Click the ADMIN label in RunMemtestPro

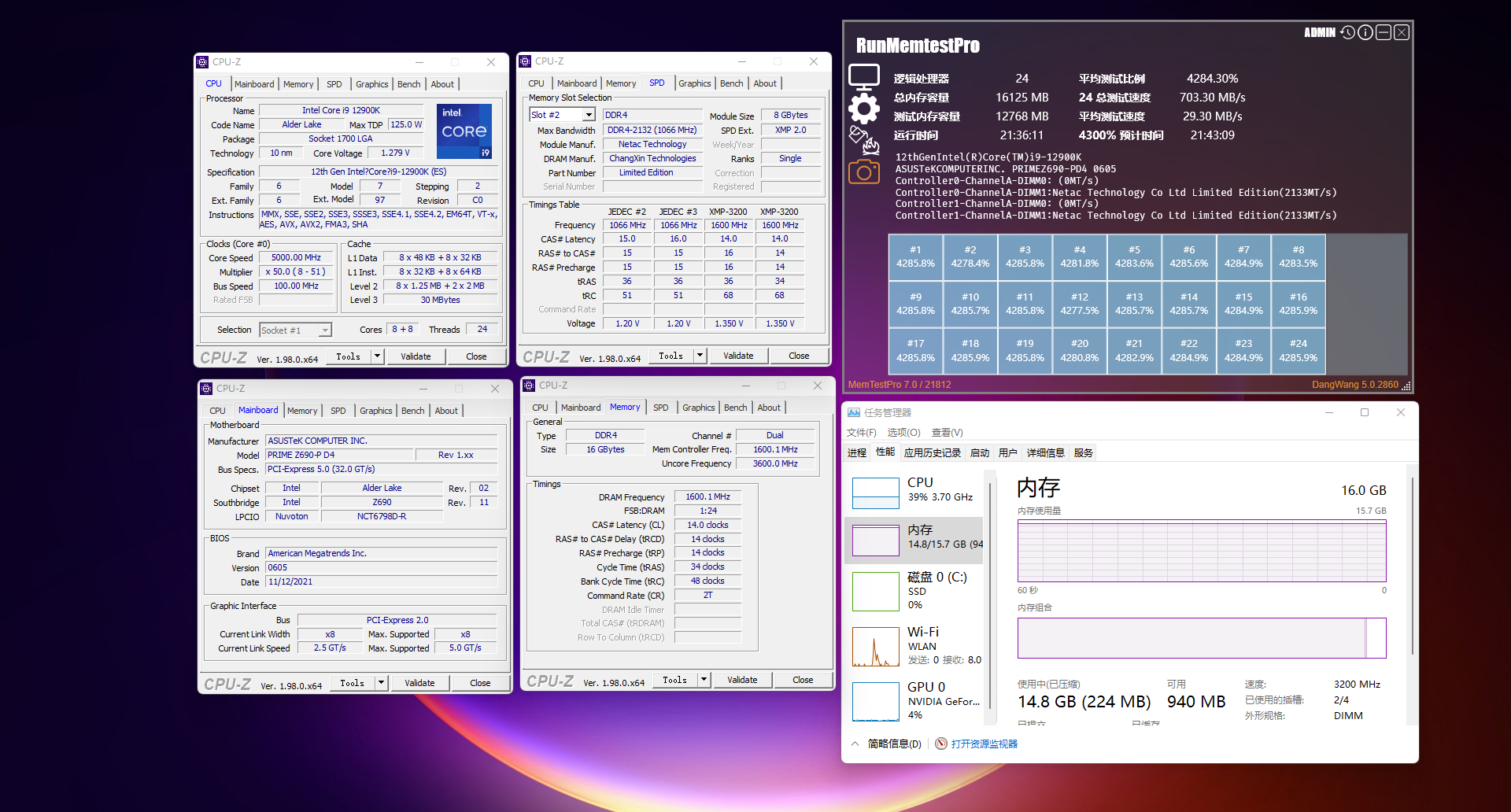(x=1319, y=32)
